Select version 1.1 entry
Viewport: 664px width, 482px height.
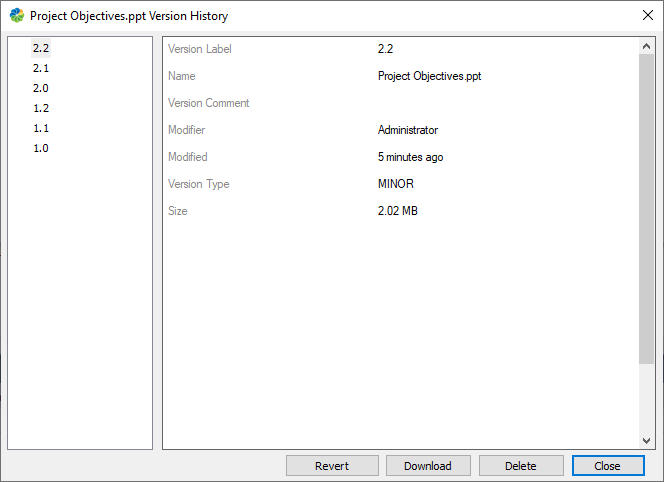[x=41, y=128]
